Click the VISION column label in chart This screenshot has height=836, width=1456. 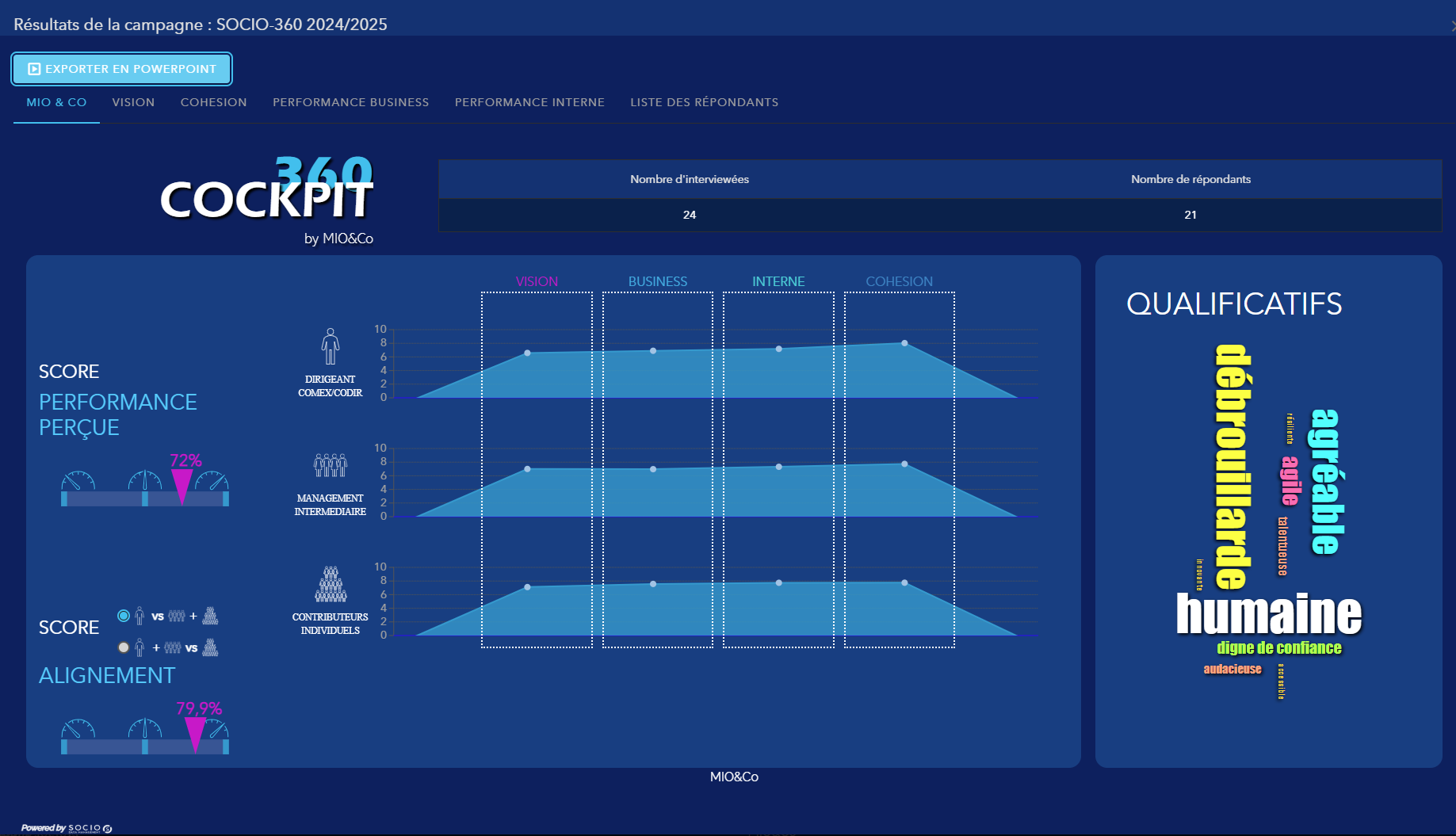coord(537,281)
